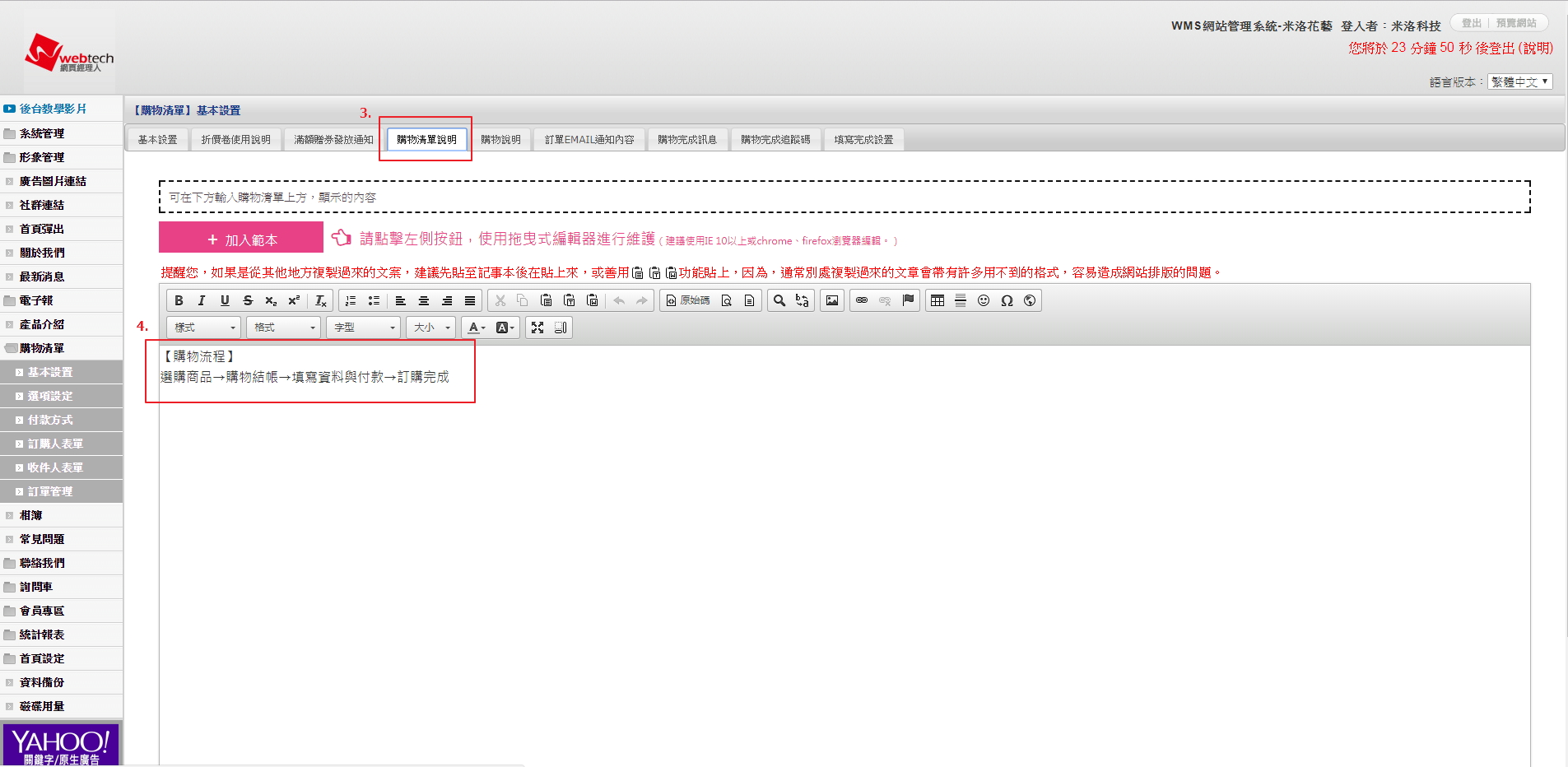Open the find (magnifier) tool

(x=779, y=301)
